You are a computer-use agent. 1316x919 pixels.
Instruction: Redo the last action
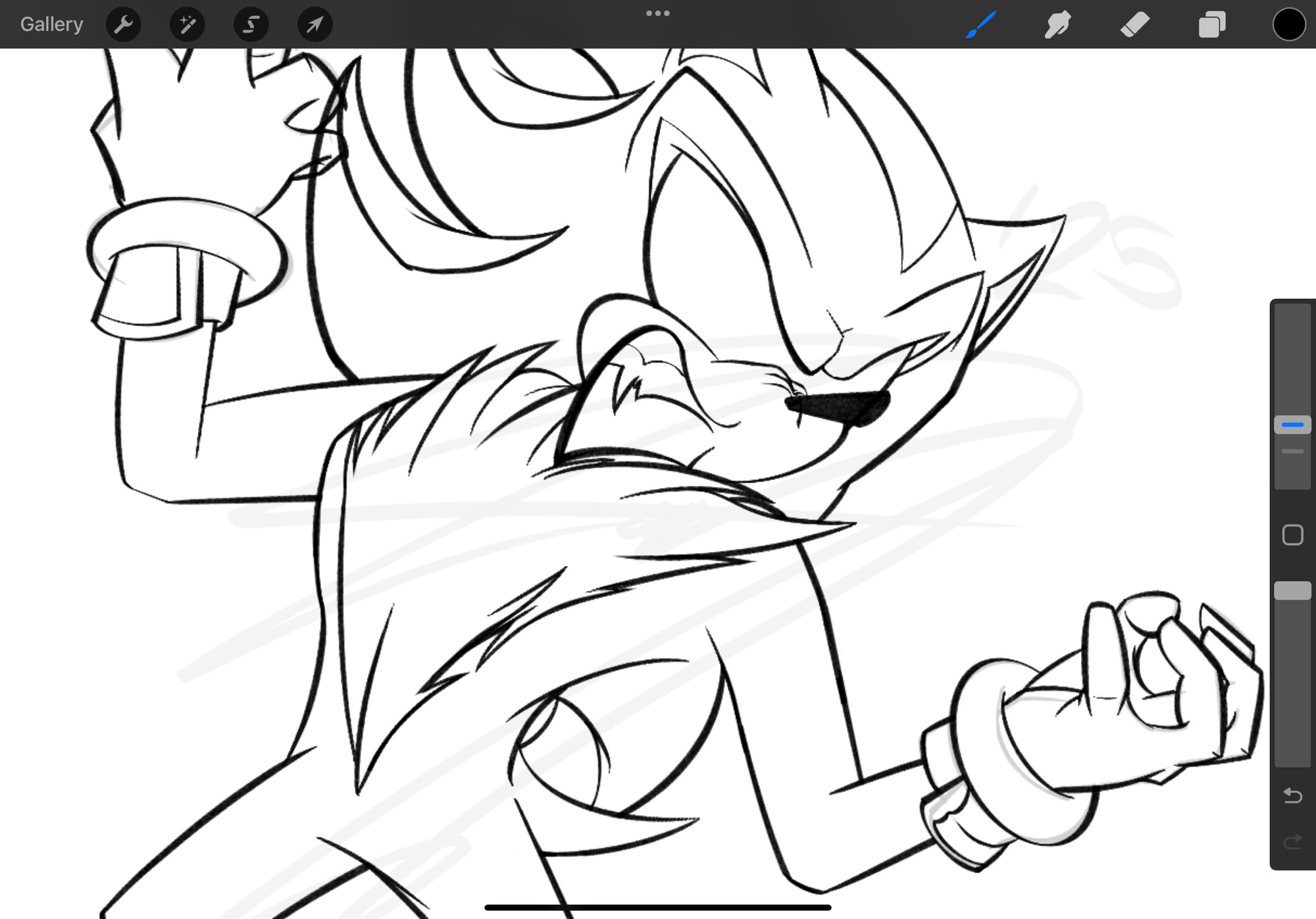(x=1292, y=841)
